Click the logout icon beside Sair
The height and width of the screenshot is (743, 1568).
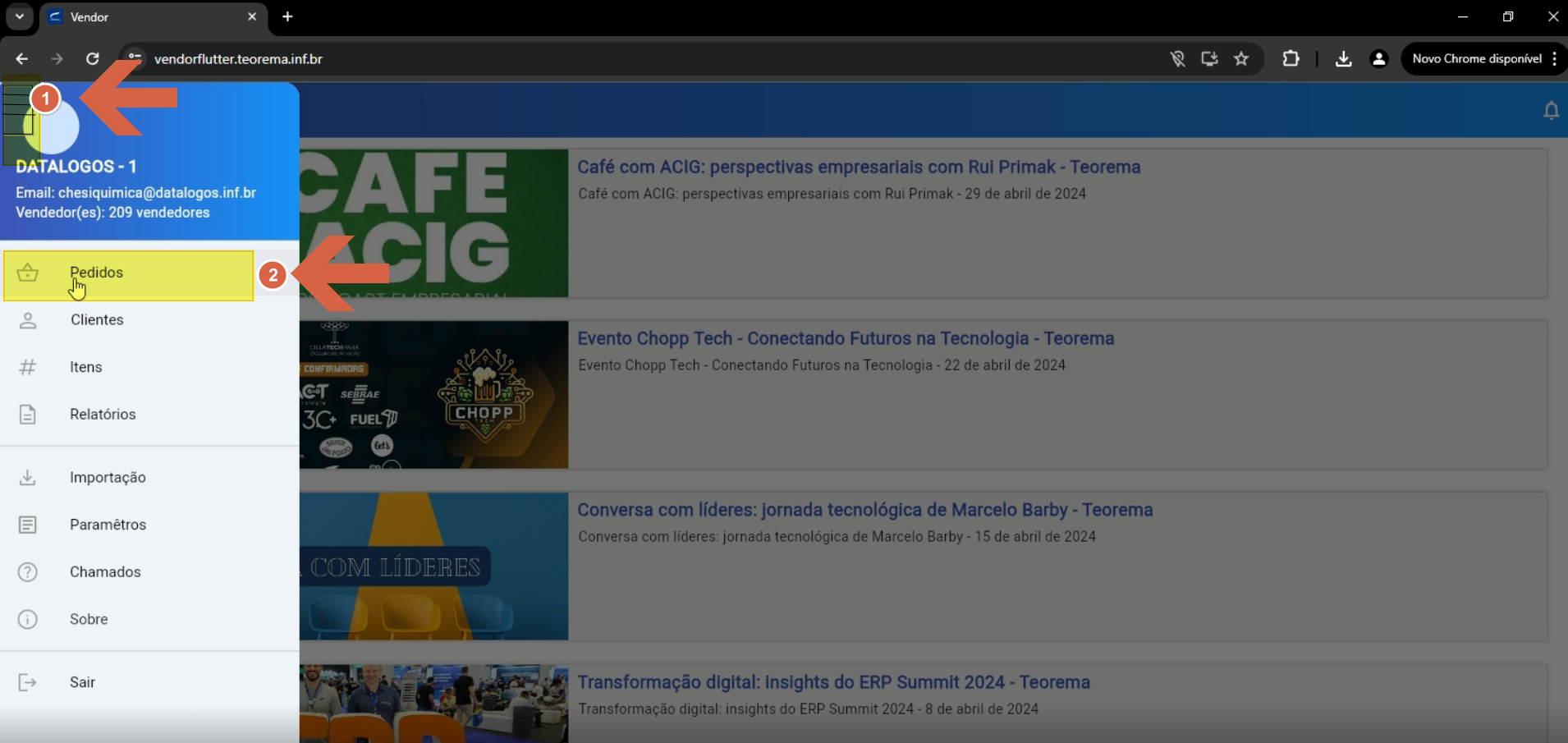pyautogui.click(x=28, y=682)
